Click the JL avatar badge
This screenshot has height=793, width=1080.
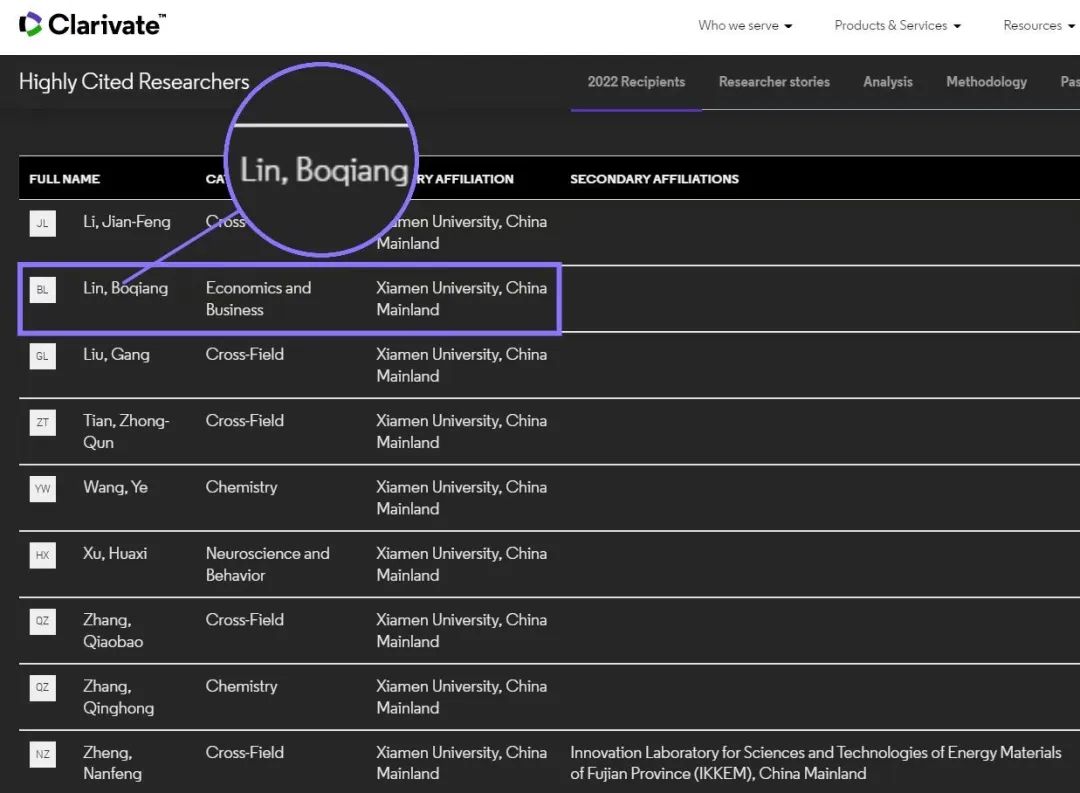pos(42,223)
